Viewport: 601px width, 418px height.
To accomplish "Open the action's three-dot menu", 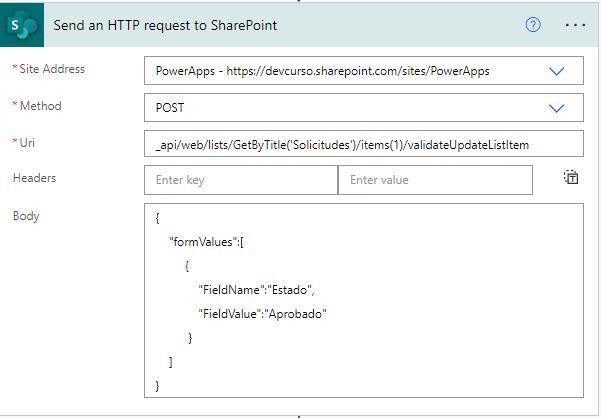I will (575, 25).
